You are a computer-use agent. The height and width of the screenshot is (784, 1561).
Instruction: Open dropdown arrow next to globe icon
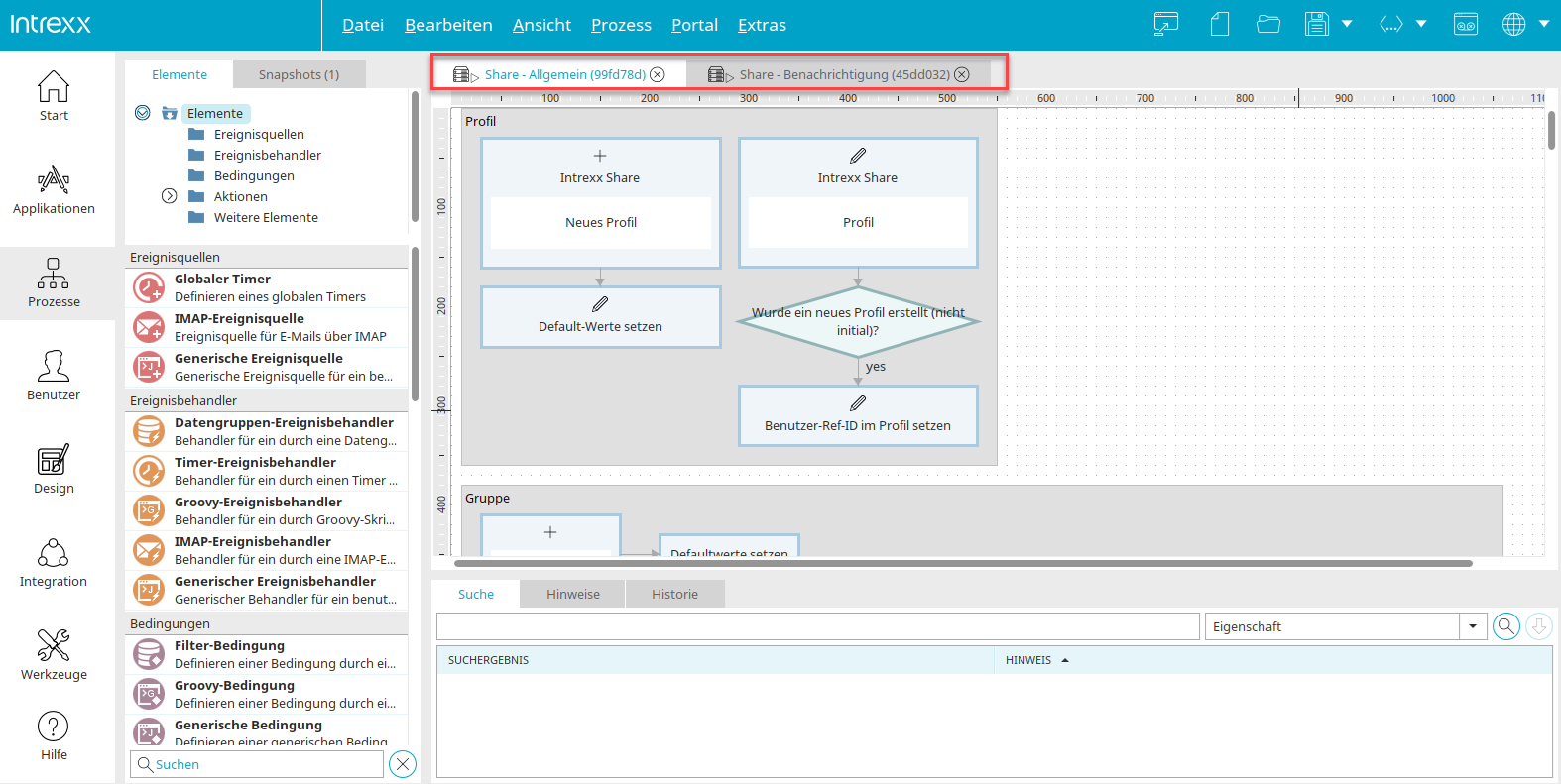tap(1544, 24)
